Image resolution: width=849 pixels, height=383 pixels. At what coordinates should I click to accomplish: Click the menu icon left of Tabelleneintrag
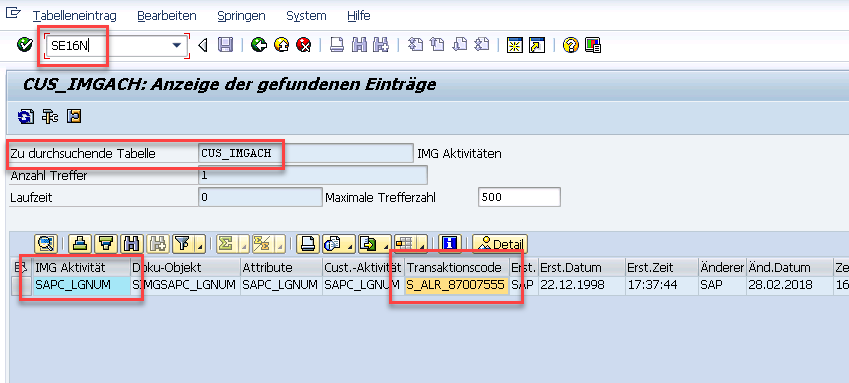point(13,13)
